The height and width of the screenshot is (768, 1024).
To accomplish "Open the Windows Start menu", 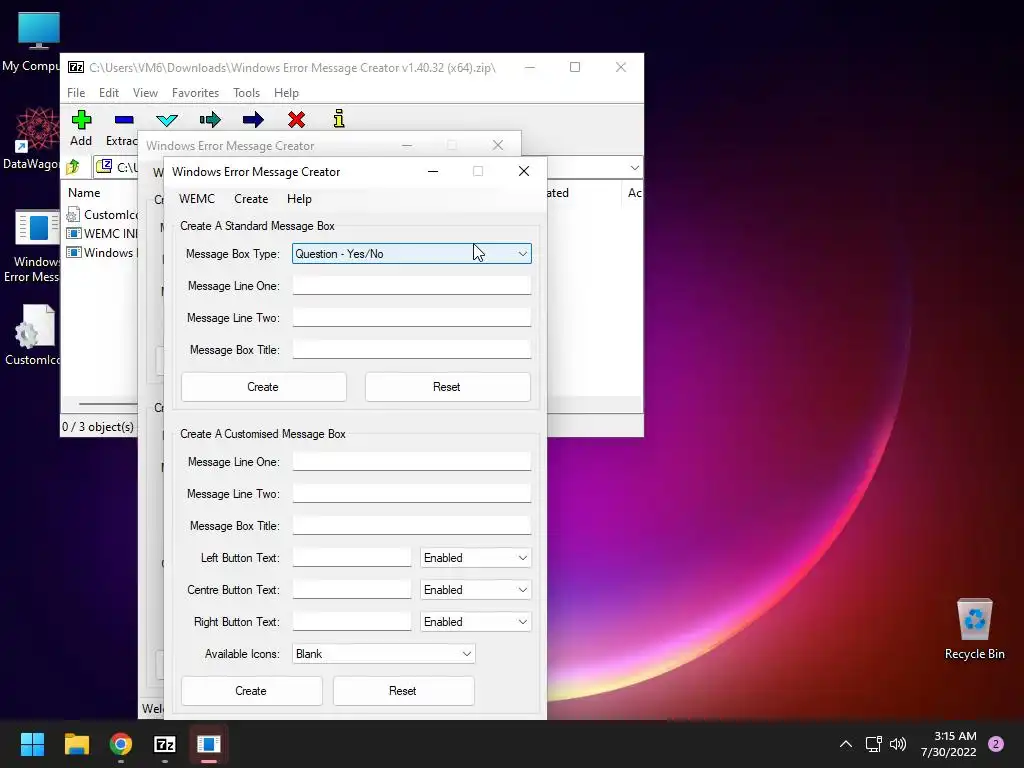I will tap(32, 744).
